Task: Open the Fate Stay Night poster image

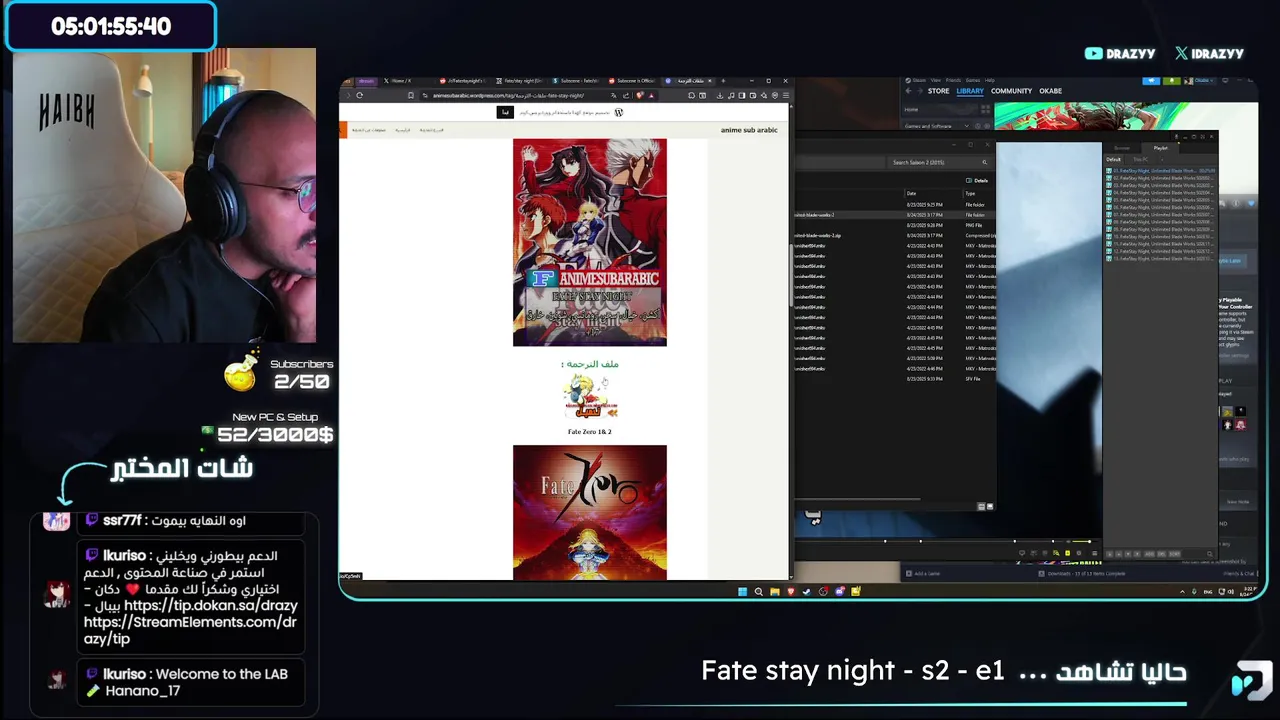Action: [590, 242]
